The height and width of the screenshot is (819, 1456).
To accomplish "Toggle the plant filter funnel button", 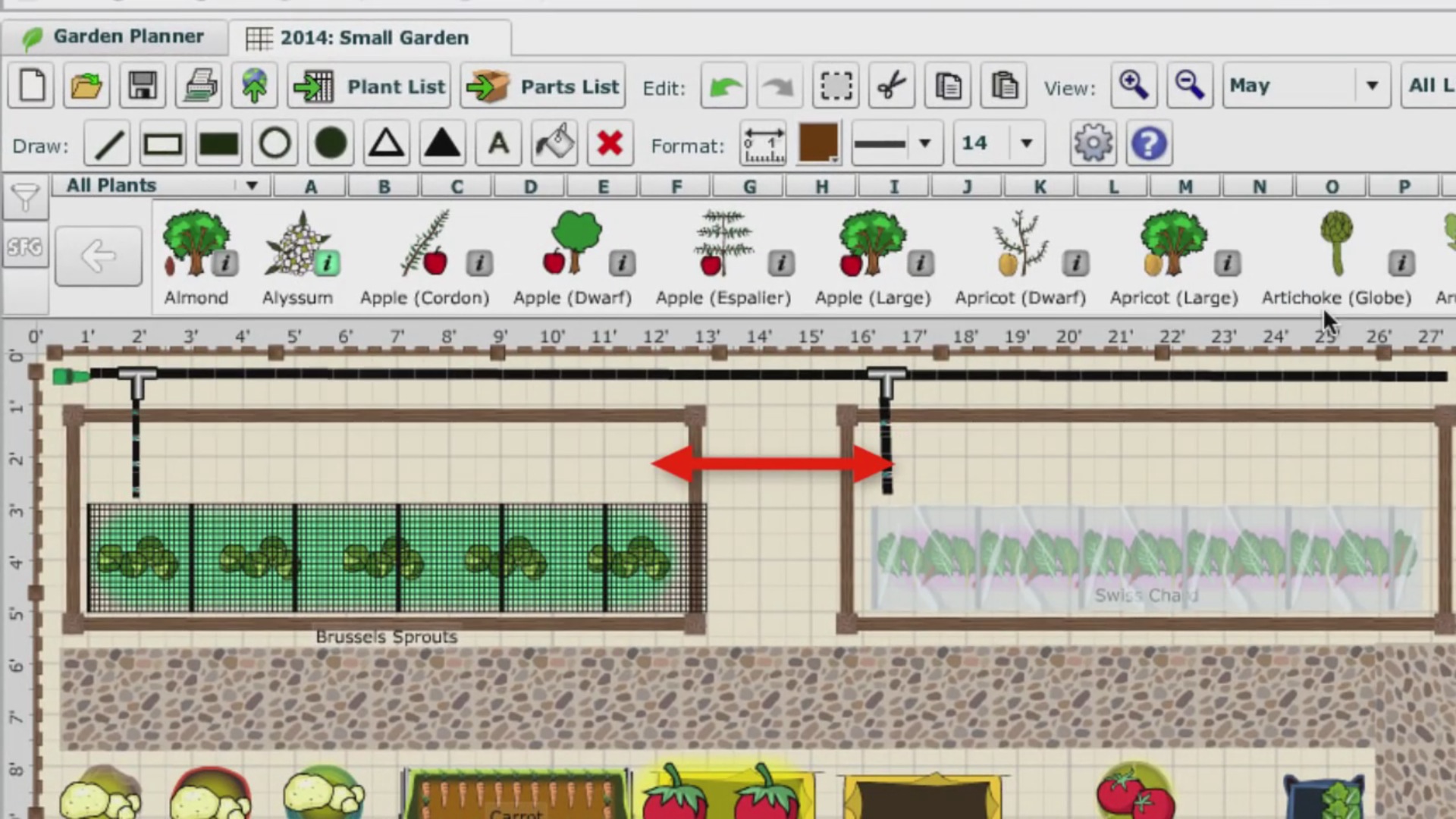I will click(25, 198).
